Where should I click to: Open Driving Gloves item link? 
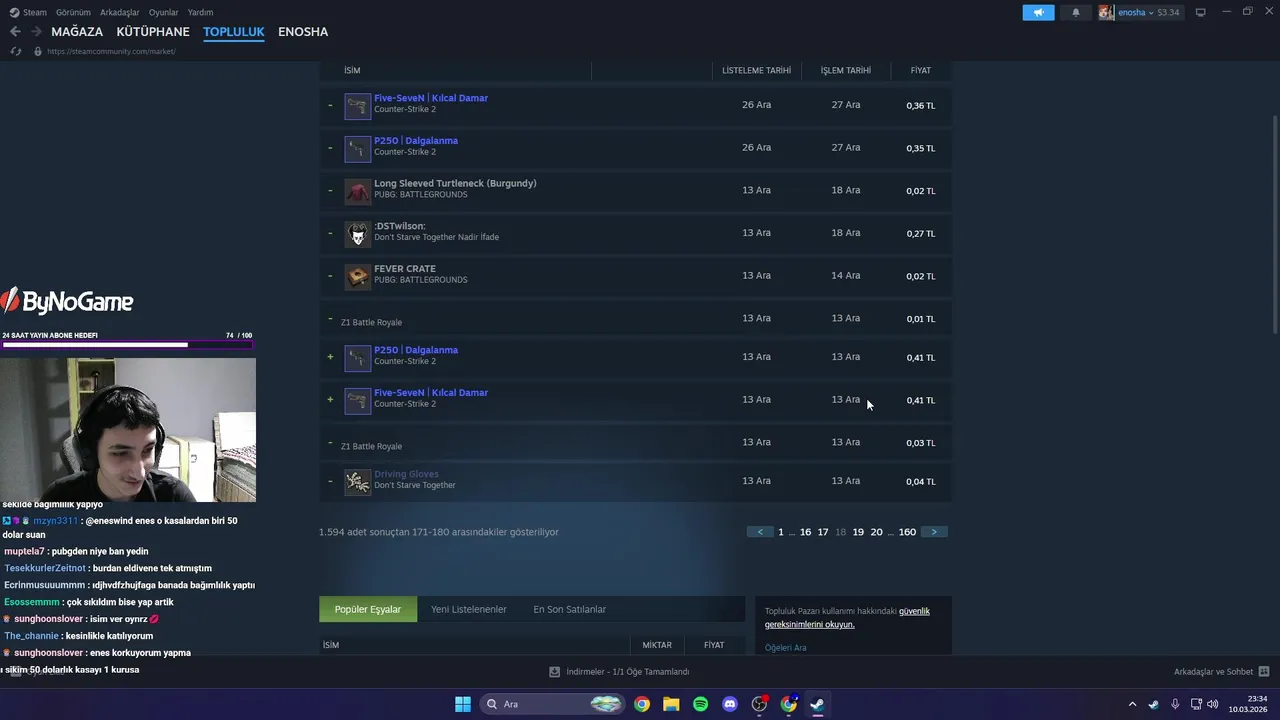[x=406, y=474]
